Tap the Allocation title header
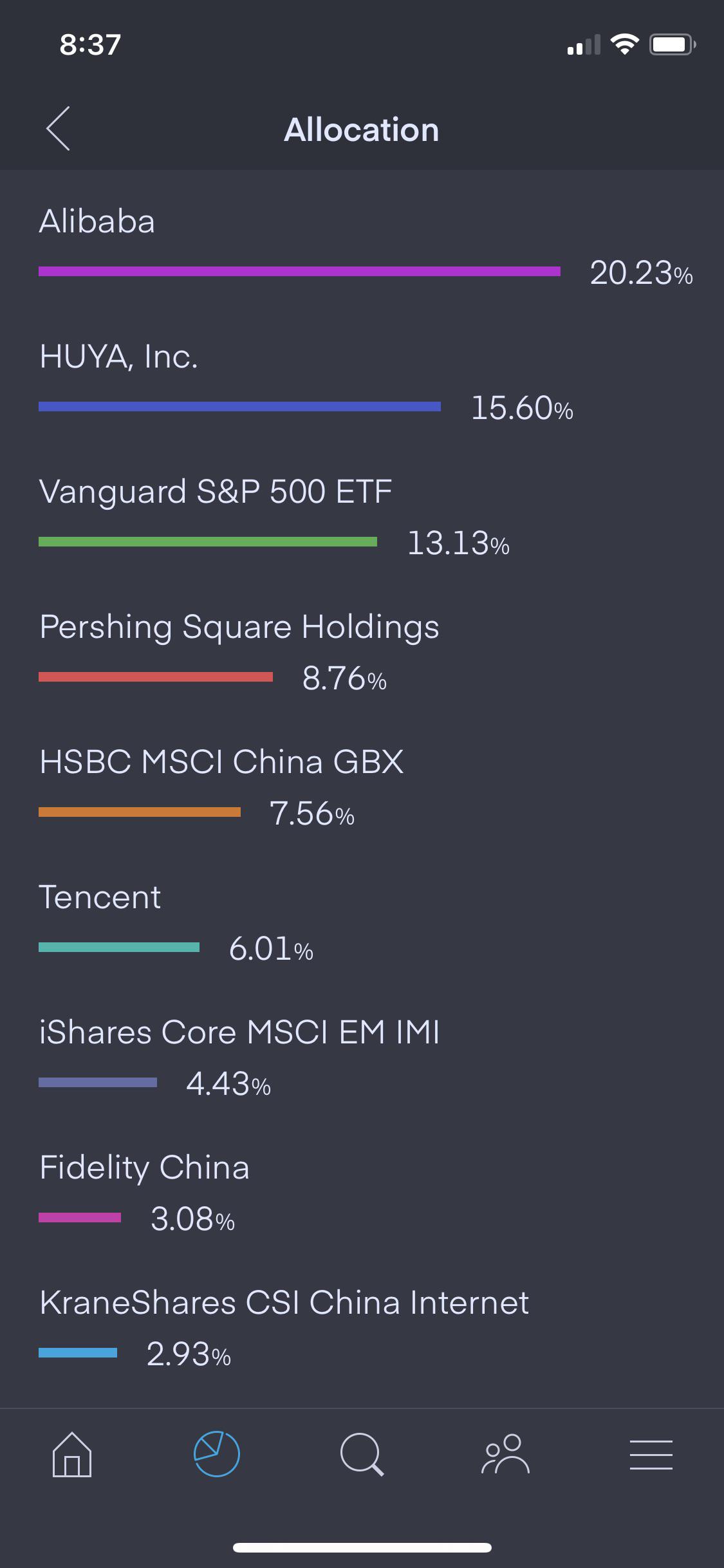Image resolution: width=724 pixels, height=1568 pixels. coord(362,129)
